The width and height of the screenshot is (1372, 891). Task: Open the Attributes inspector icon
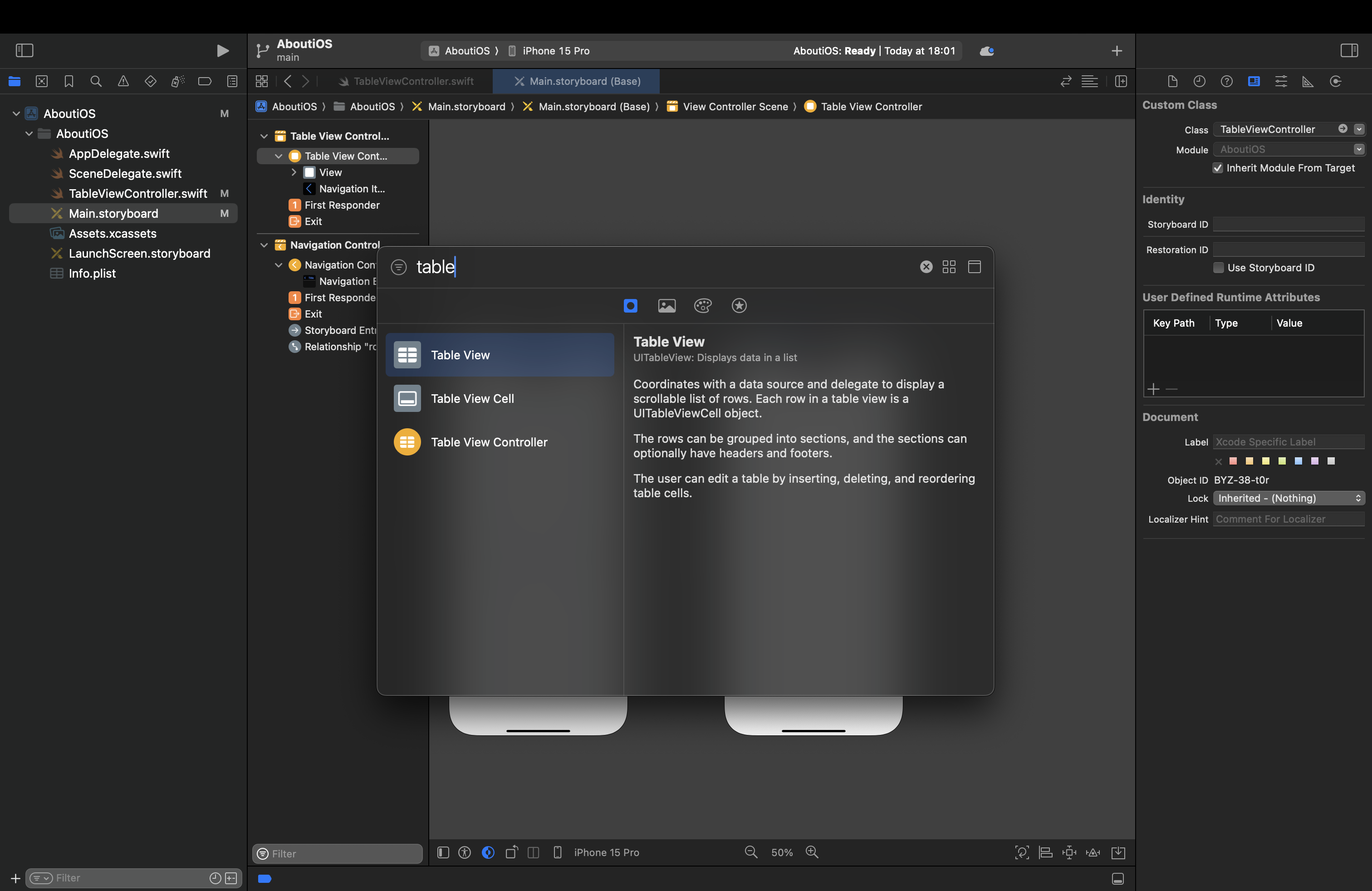click(x=1281, y=81)
